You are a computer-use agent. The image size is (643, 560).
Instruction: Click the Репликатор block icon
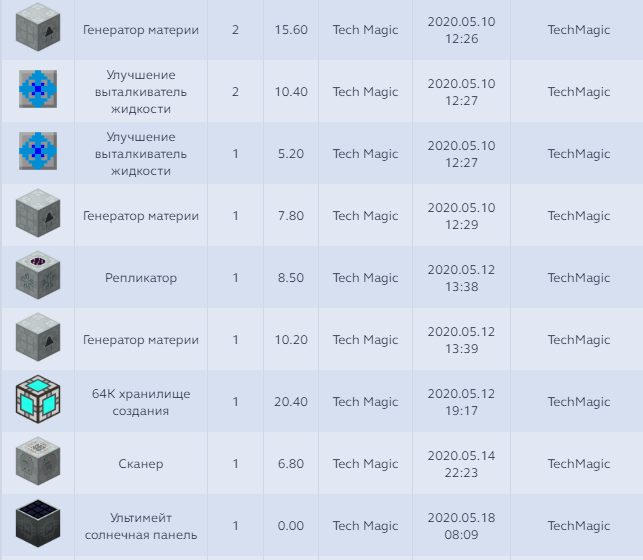[38, 275]
